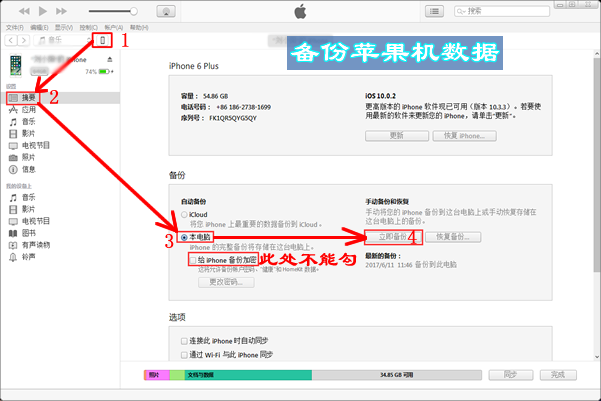Open the list view button beside search
The image size is (601, 401).
pyautogui.click(x=434, y=11)
